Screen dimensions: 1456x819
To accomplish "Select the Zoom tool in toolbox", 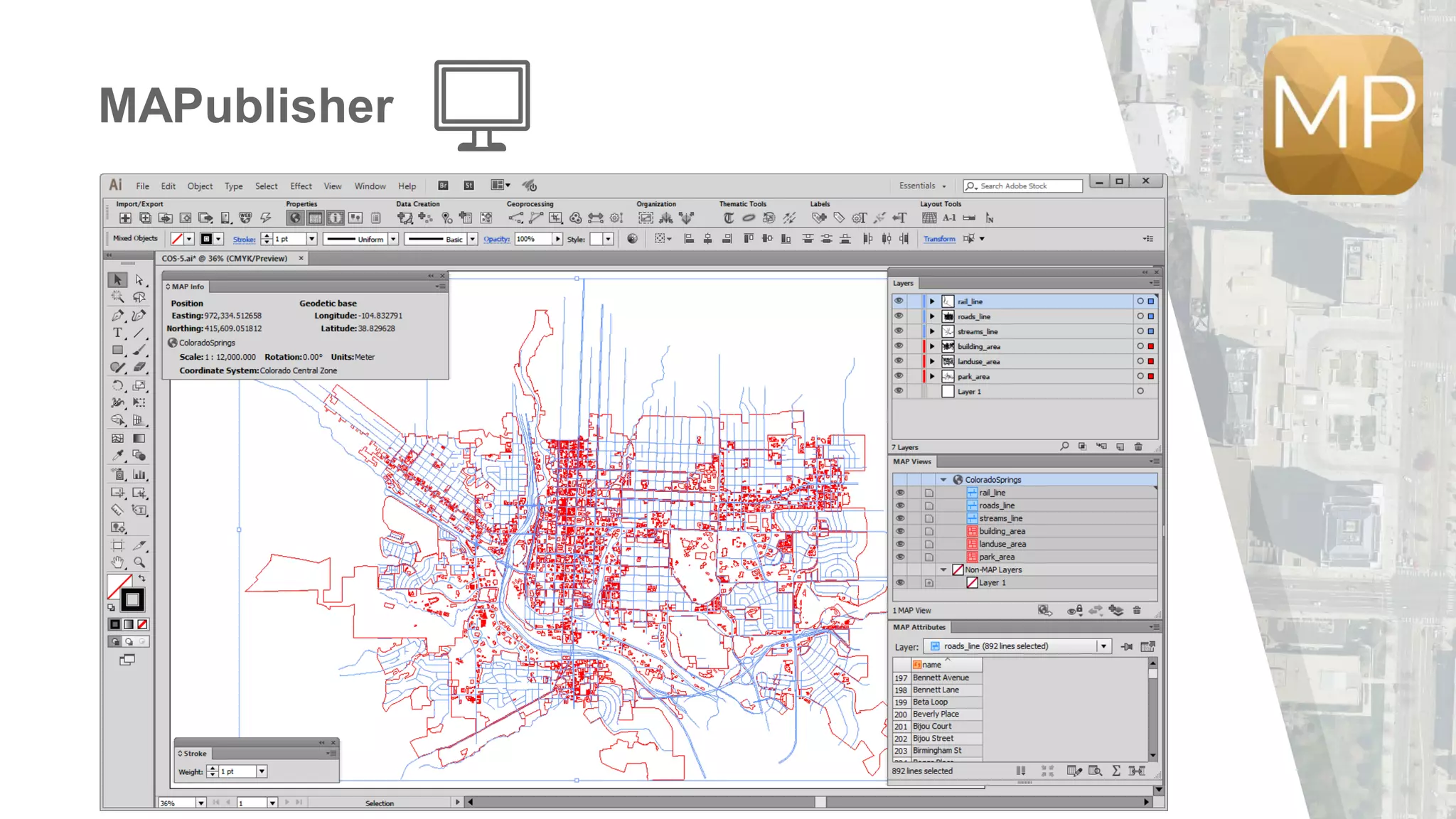I will (139, 562).
